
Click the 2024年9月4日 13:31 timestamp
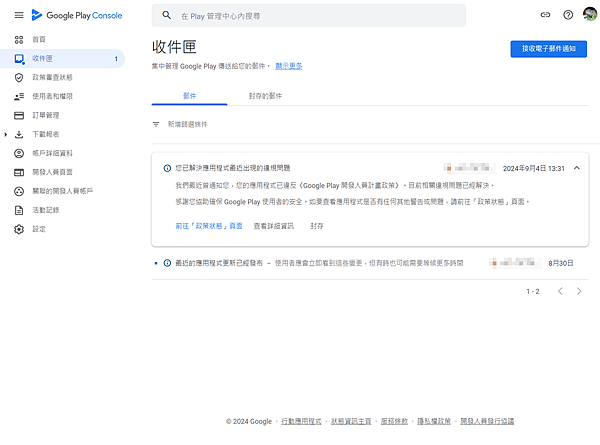pyautogui.click(x=533, y=168)
